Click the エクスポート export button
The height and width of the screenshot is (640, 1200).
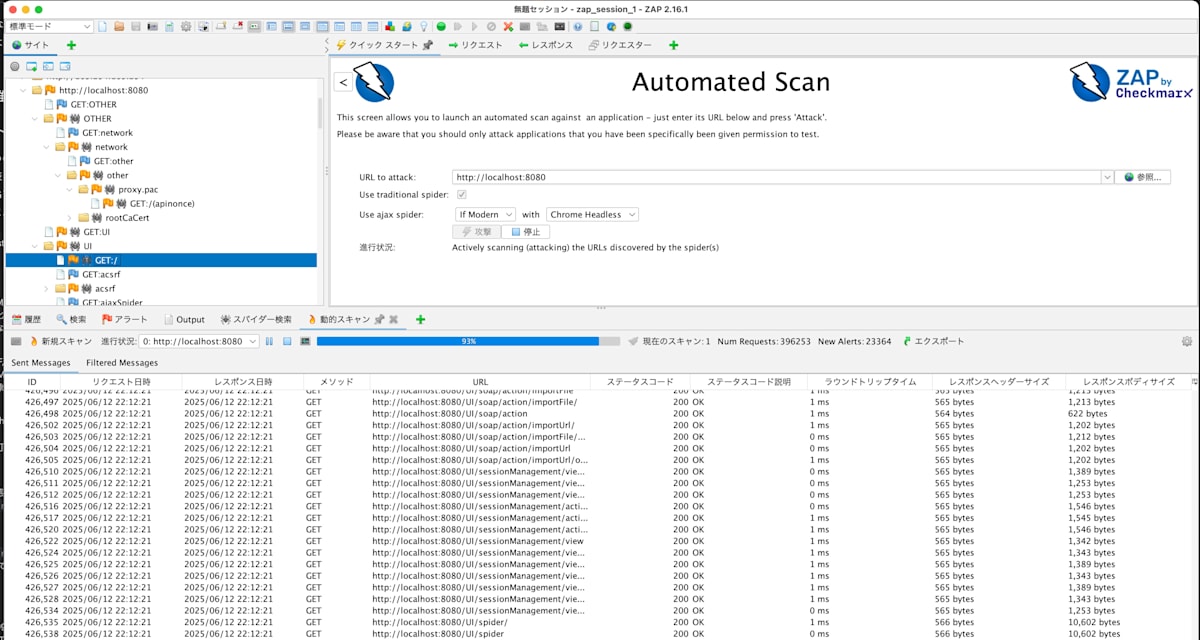tap(934, 341)
